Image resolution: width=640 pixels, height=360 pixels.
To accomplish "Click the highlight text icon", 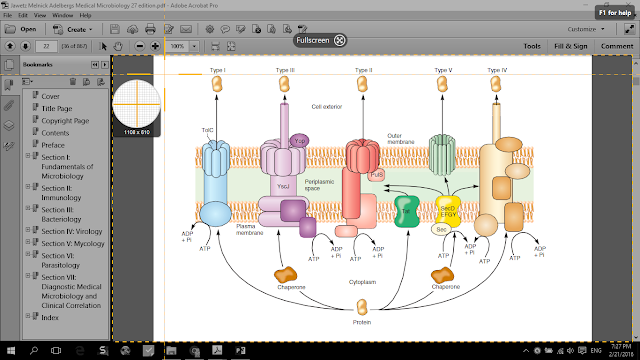I will (241, 29).
